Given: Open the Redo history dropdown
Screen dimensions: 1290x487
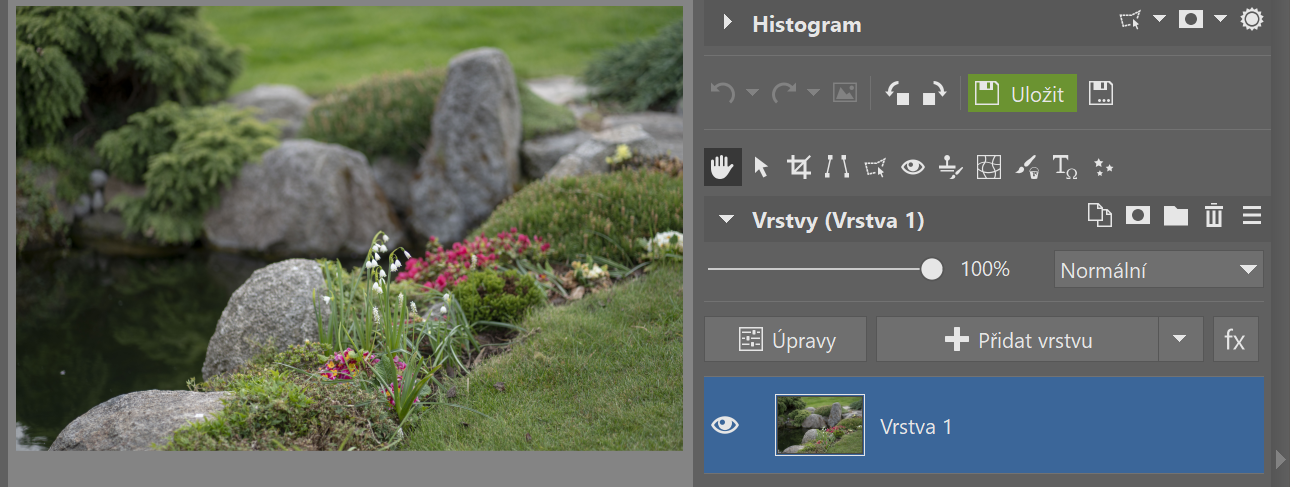Looking at the screenshot, I should pos(813,93).
